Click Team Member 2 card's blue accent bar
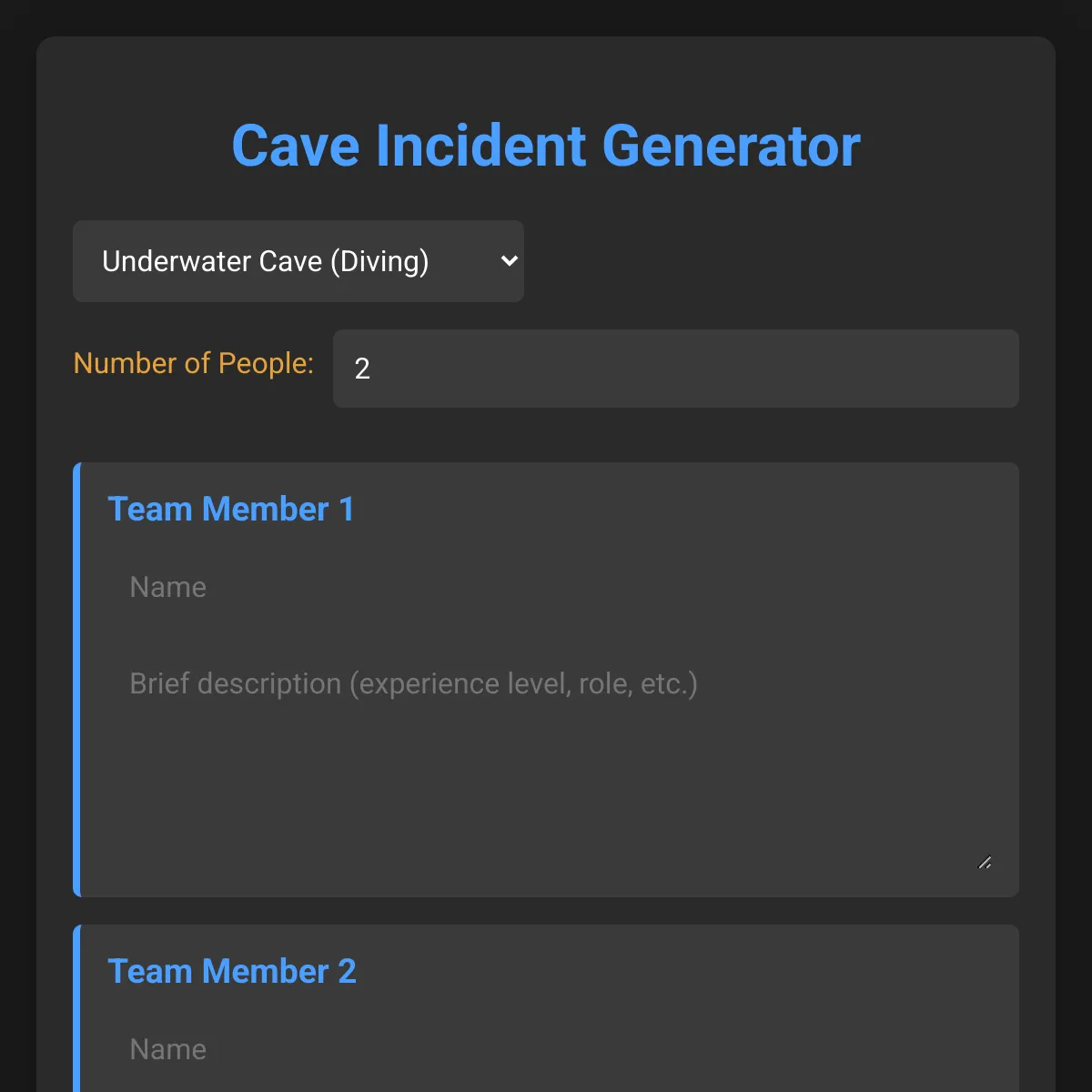 (77, 1008)
